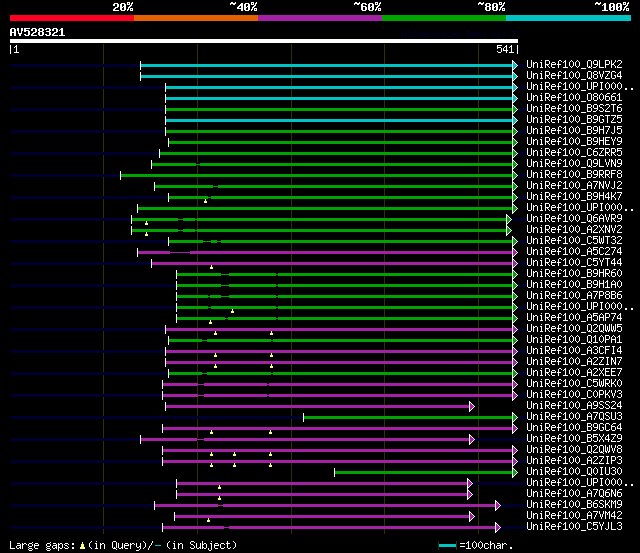Click the UniRef100_B9H4K7 label
The image size is (640, 553).
click(x=574, y=196)
